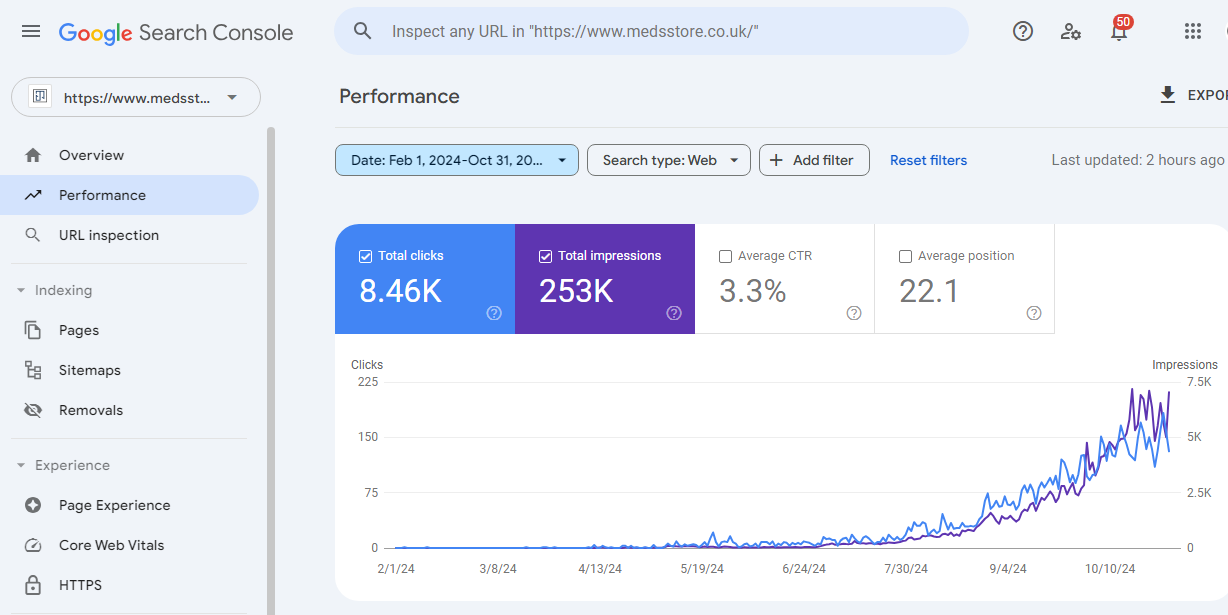The width and height of the screenshot is (1228, 615).
Task: Uncheck the Total impressions checkbox
Action: coord(545,256)
